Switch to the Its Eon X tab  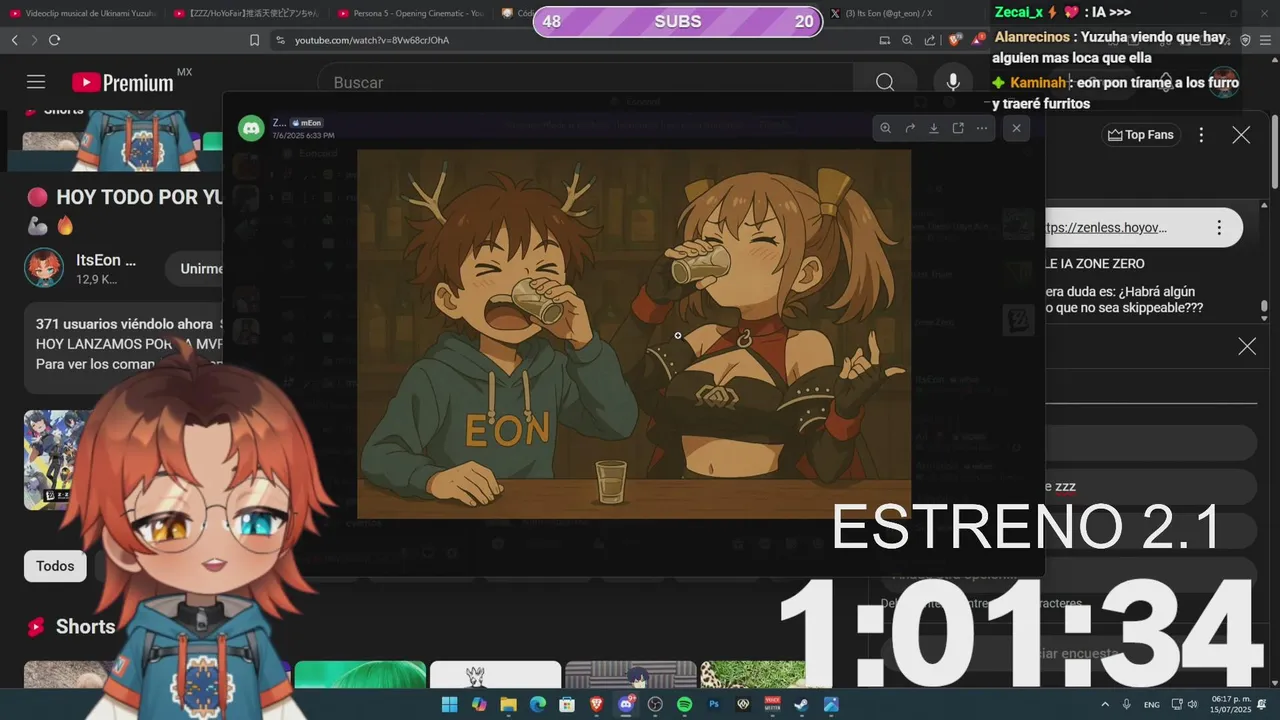coord(884,14)
